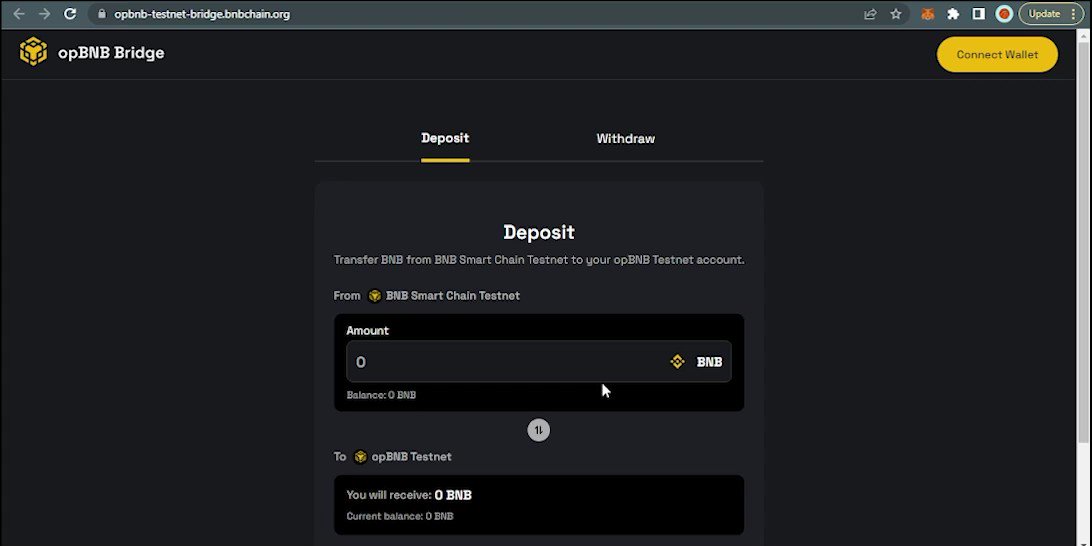The width and height of the screenshot is (1092, 546).
Task: Click the 'Balance: 0 BNB' text
Action: [381, 395]
